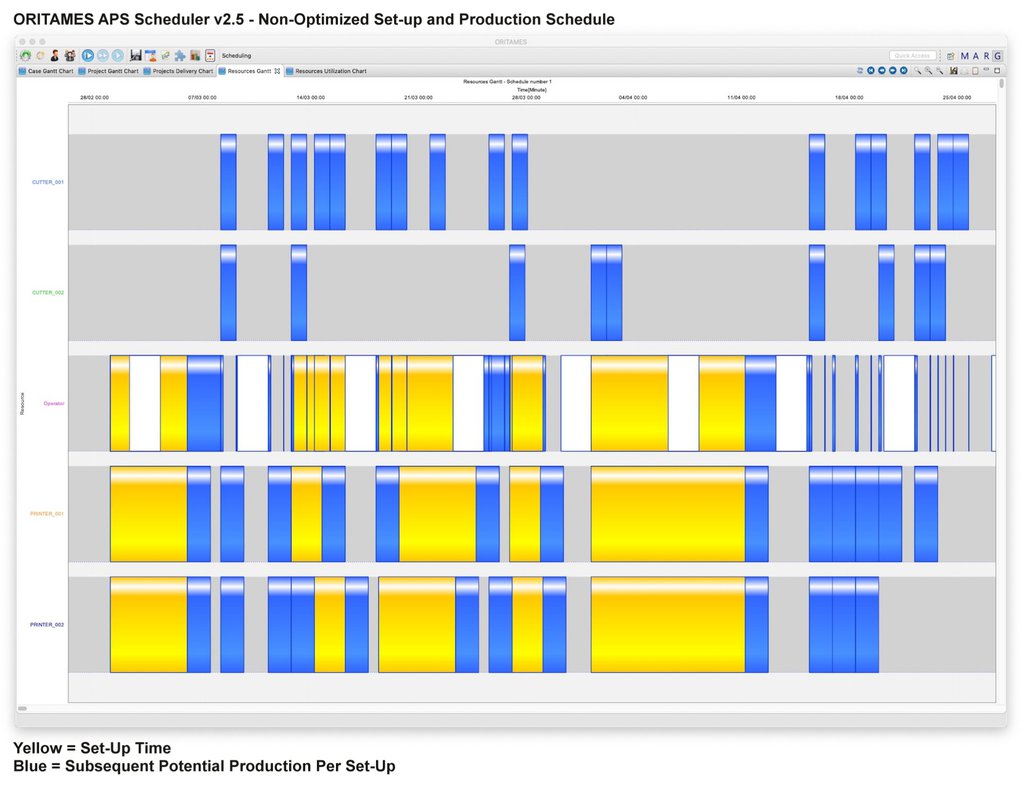
Task: Open the group of people team icon
Action: [x=70, y=56]
